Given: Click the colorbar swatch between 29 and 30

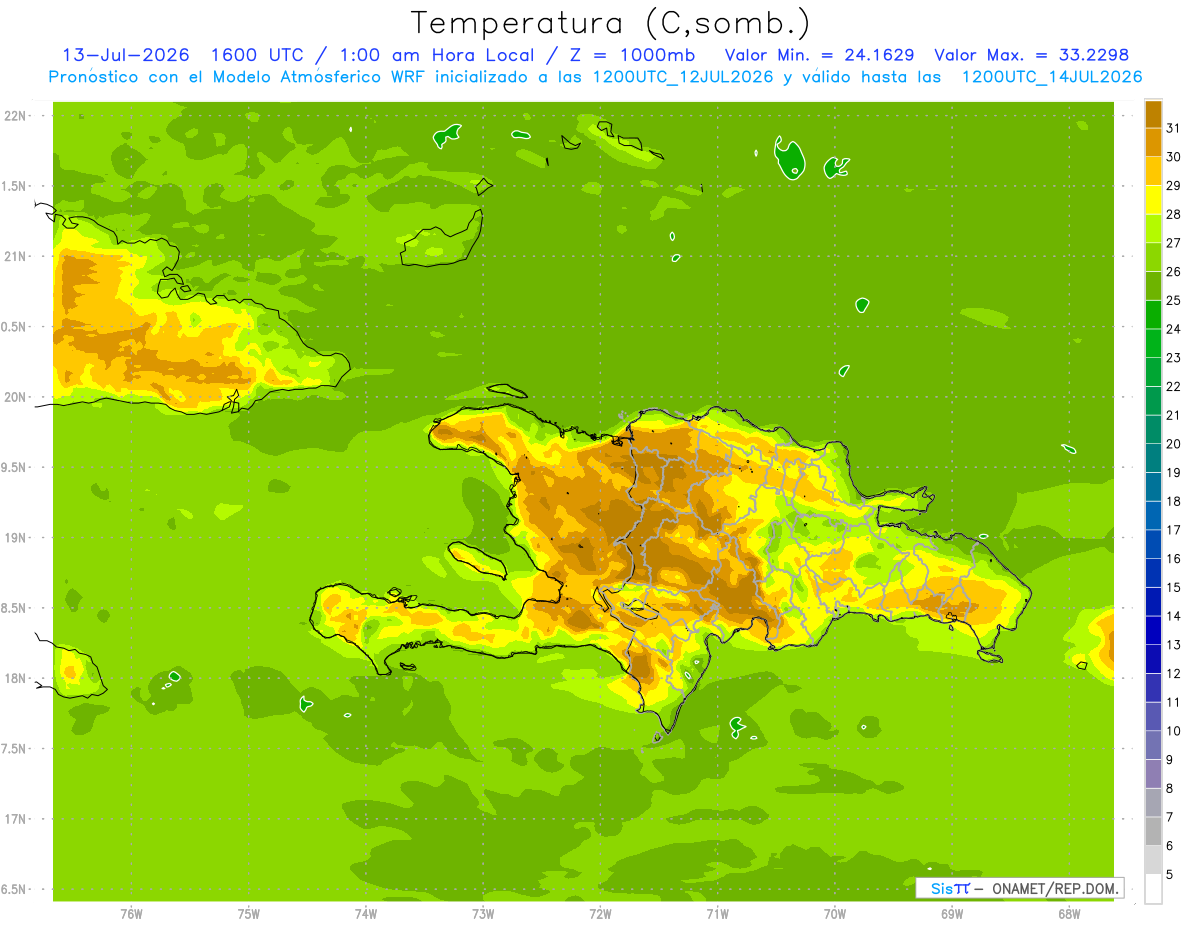Looking at the screenshot, I should click(x=1153, y=170).
